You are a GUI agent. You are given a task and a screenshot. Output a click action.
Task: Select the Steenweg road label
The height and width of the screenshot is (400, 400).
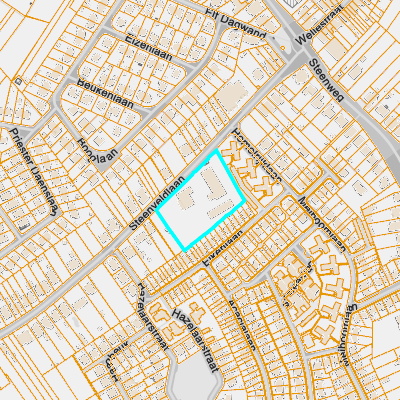point(326,80)
